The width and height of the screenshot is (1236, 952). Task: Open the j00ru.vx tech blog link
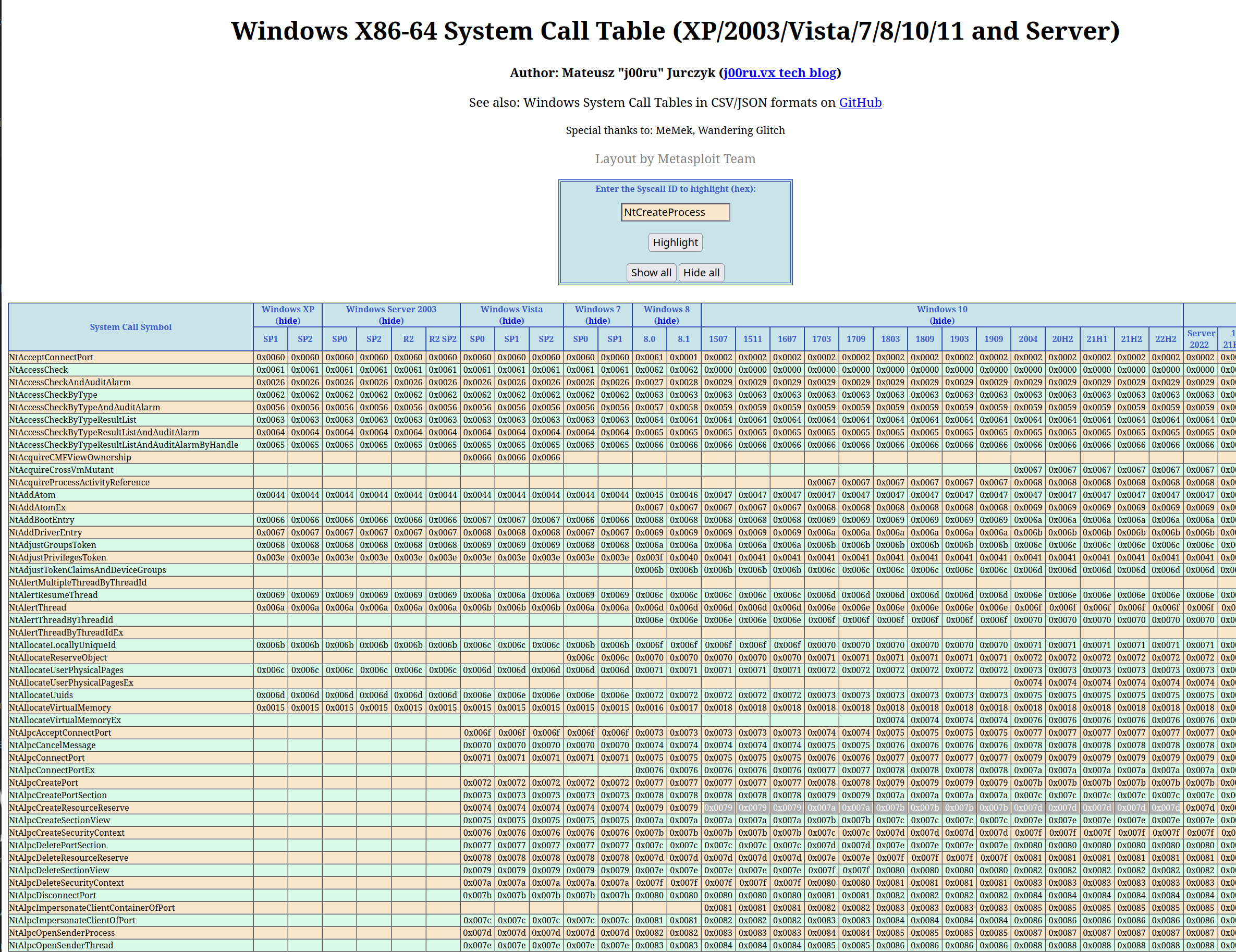[x=779, y=73]
